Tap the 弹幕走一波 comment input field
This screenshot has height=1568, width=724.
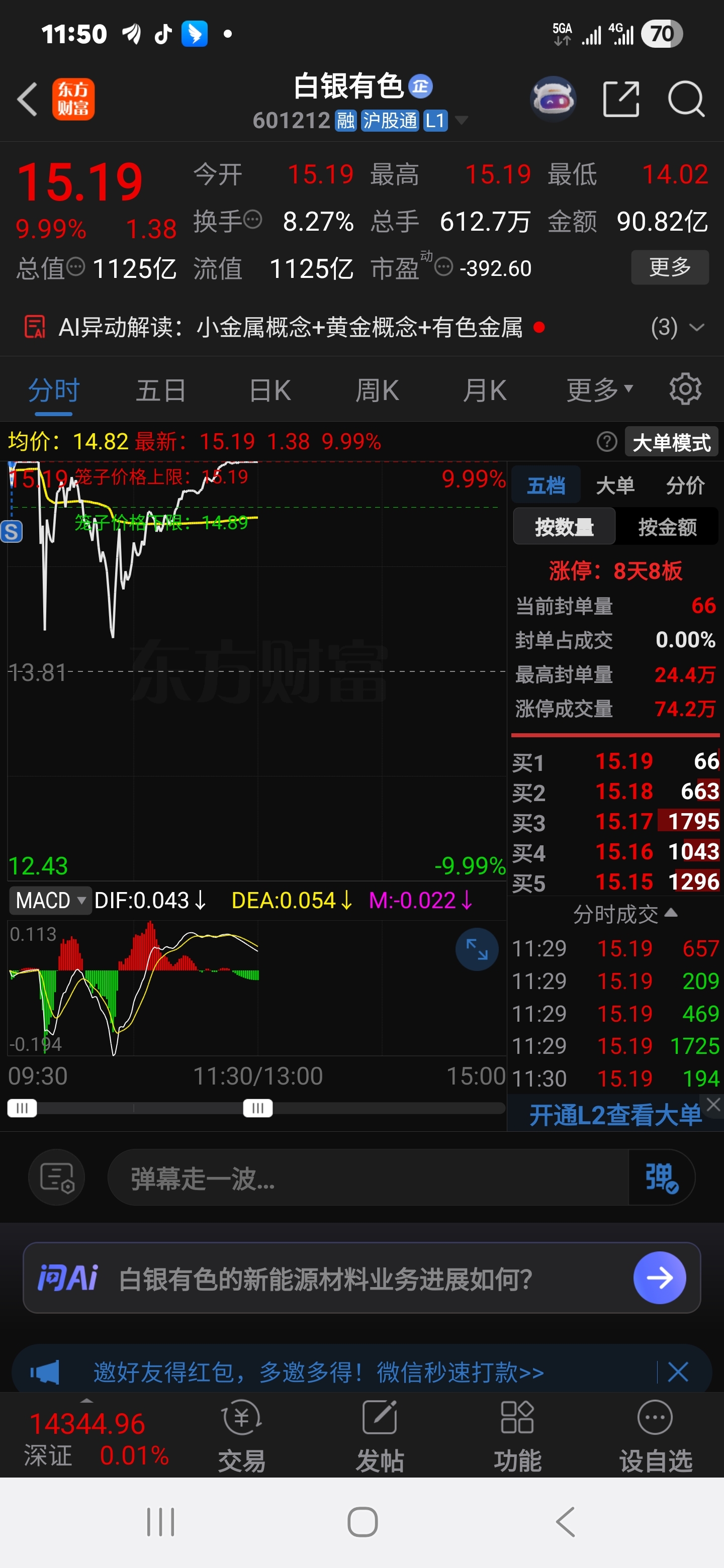pyautogui.click(x=368, y=1177)
